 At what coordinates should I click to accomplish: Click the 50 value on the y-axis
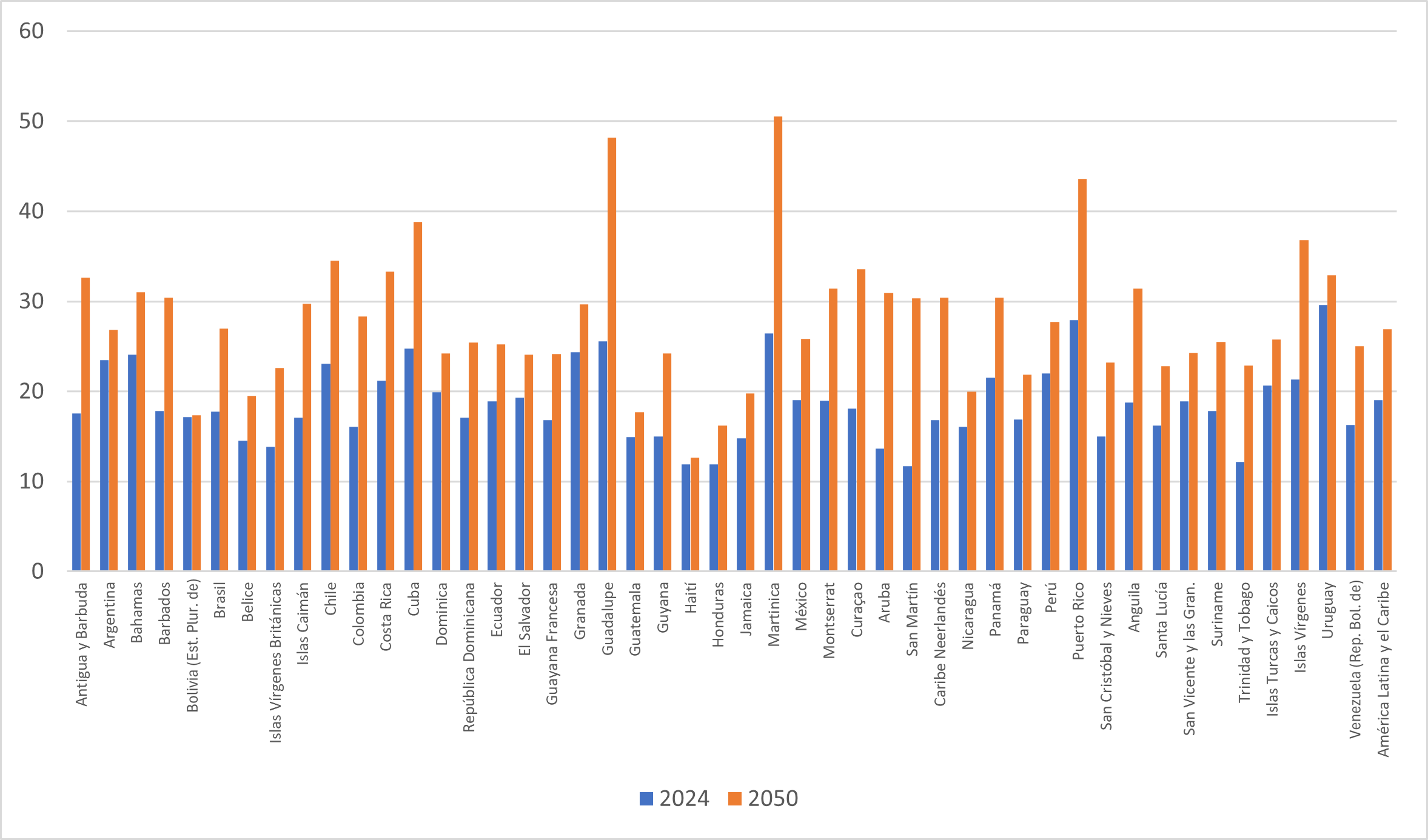tap(32, 121)
